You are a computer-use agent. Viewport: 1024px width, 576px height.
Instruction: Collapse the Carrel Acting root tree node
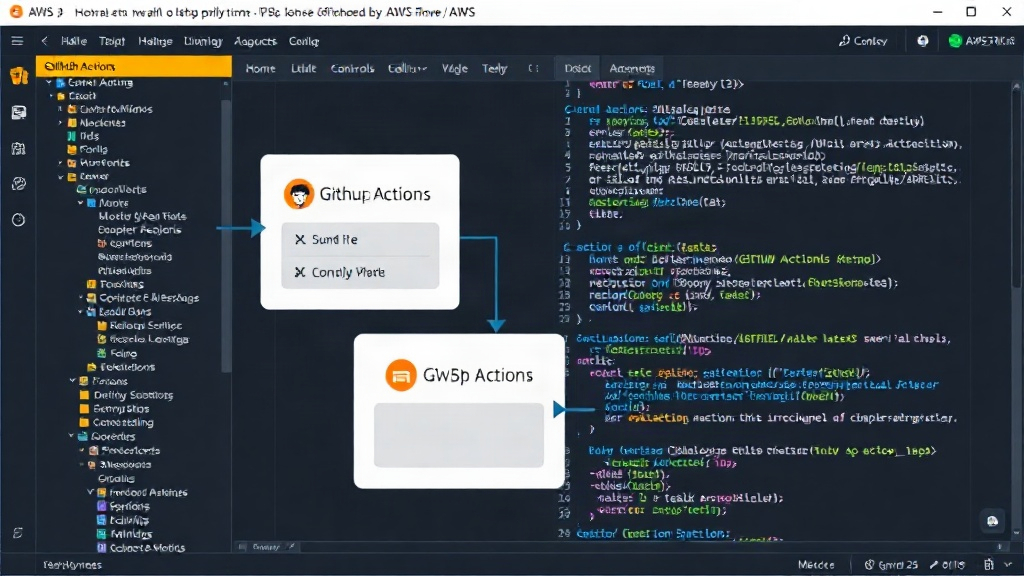pos(49,83)
